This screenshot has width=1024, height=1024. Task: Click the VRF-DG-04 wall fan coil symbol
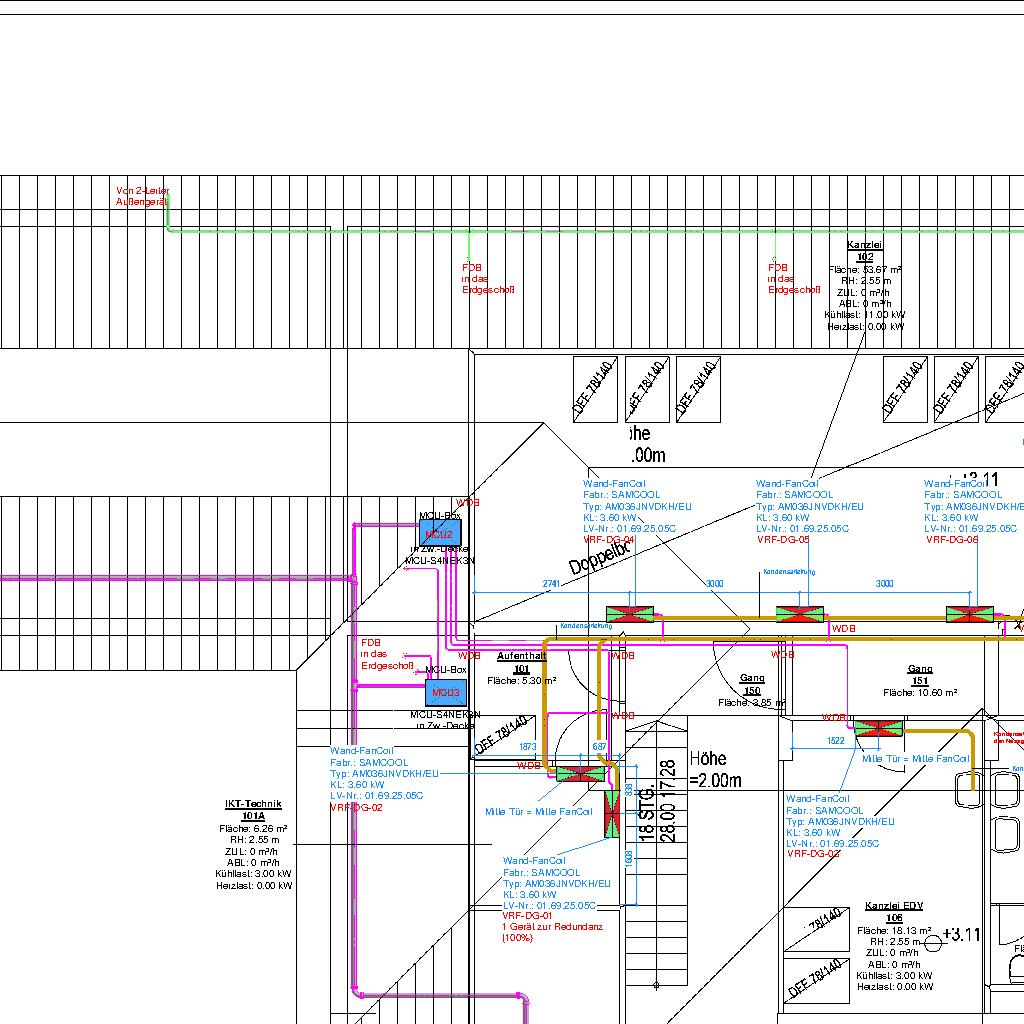(631, 614)
